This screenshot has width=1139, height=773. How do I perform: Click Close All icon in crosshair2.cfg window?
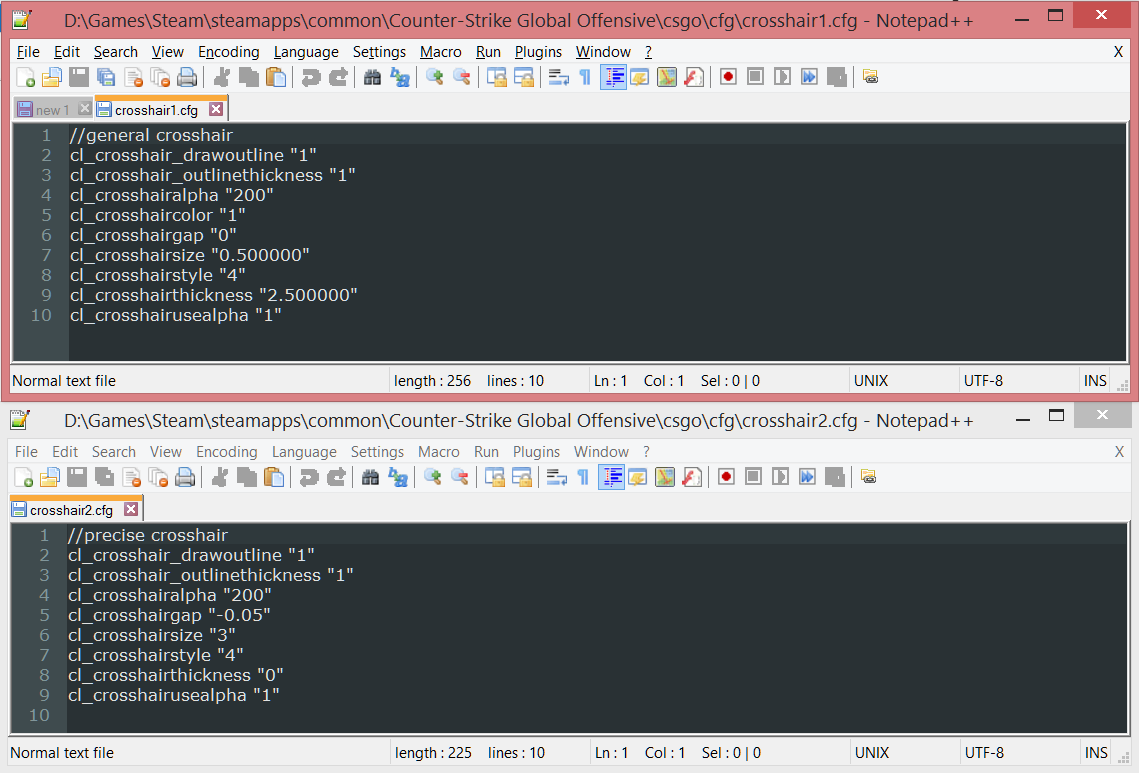click(158, 477)
